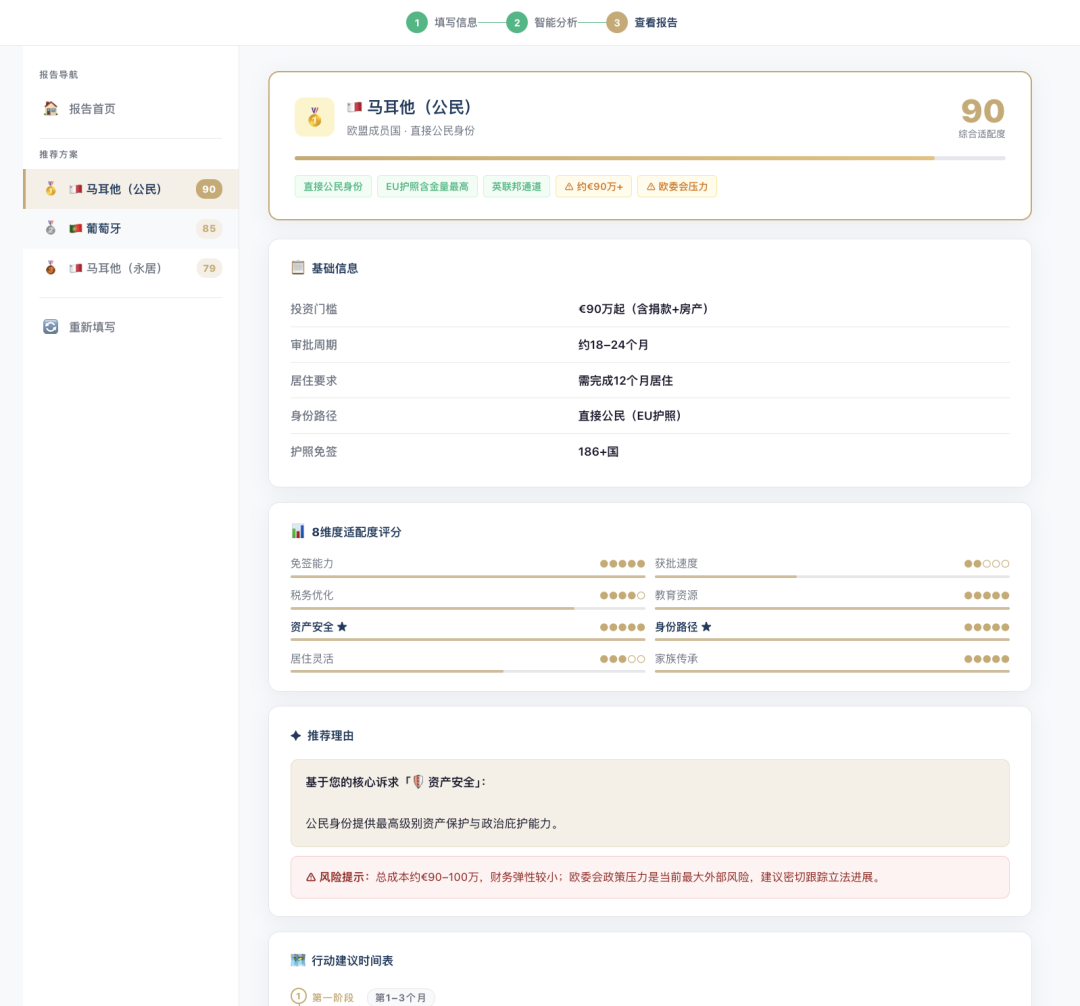
Task: Click the 教育资源 rating dots
Action: (986, 596)
